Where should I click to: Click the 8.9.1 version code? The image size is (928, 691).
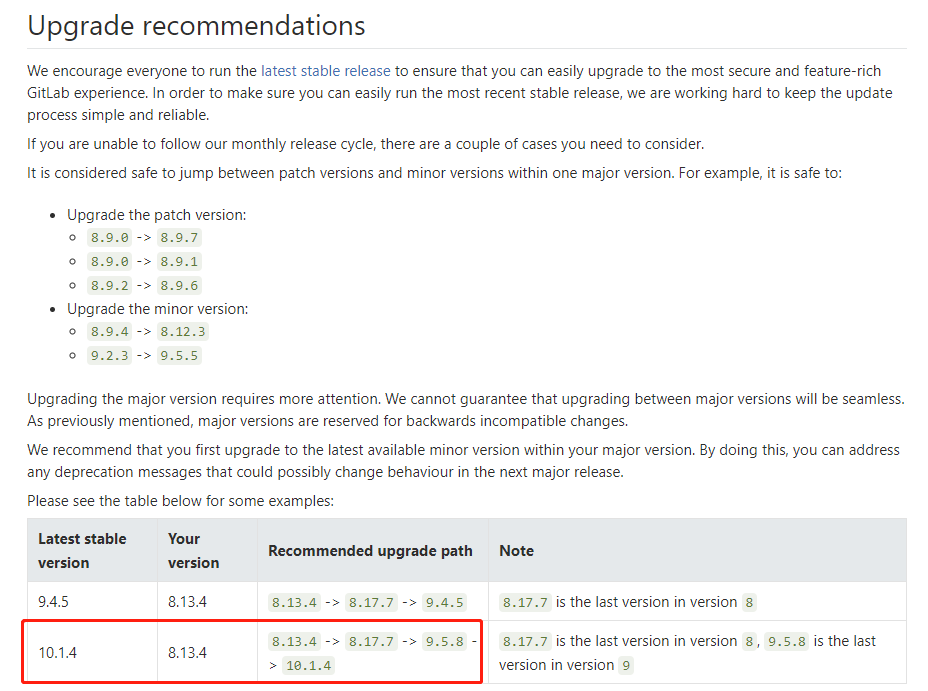coord(180,262)
